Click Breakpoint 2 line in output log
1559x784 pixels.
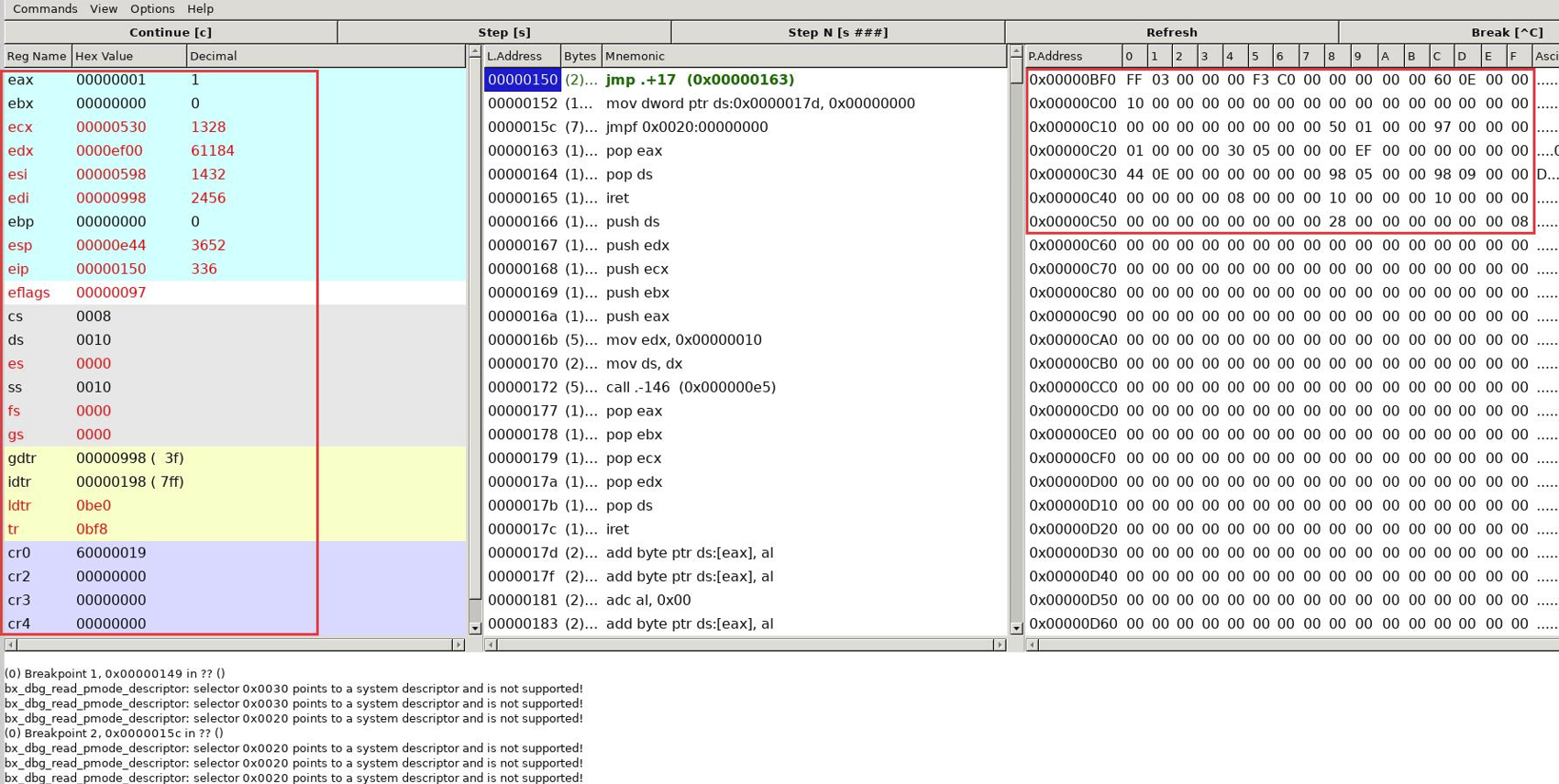click(x=114, y=734)
